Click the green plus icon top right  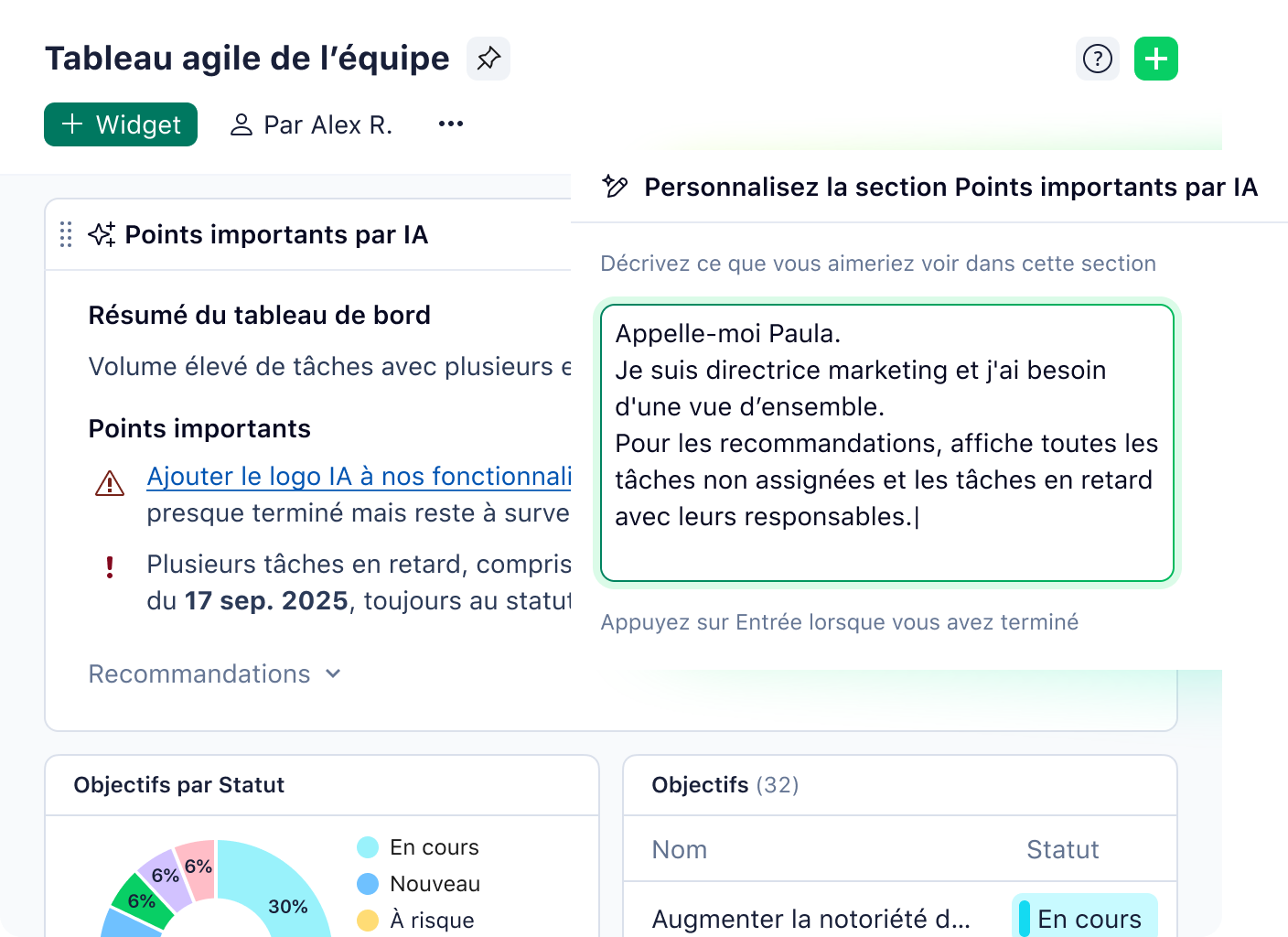pyautogui.click(x=1155, y=58)
